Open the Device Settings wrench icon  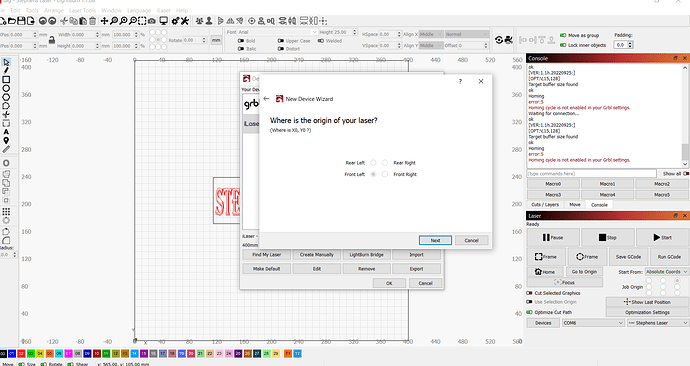(x=185, y=21)
